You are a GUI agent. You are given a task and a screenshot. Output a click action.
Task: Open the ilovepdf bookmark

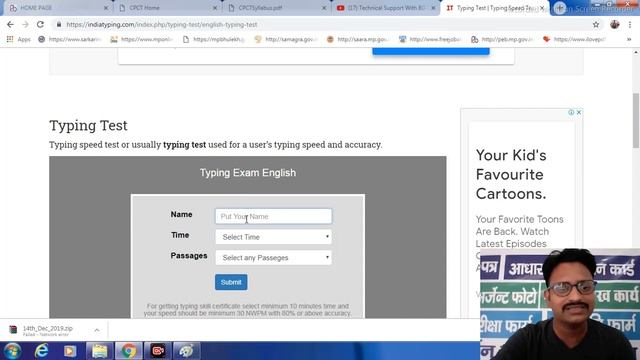574,39
